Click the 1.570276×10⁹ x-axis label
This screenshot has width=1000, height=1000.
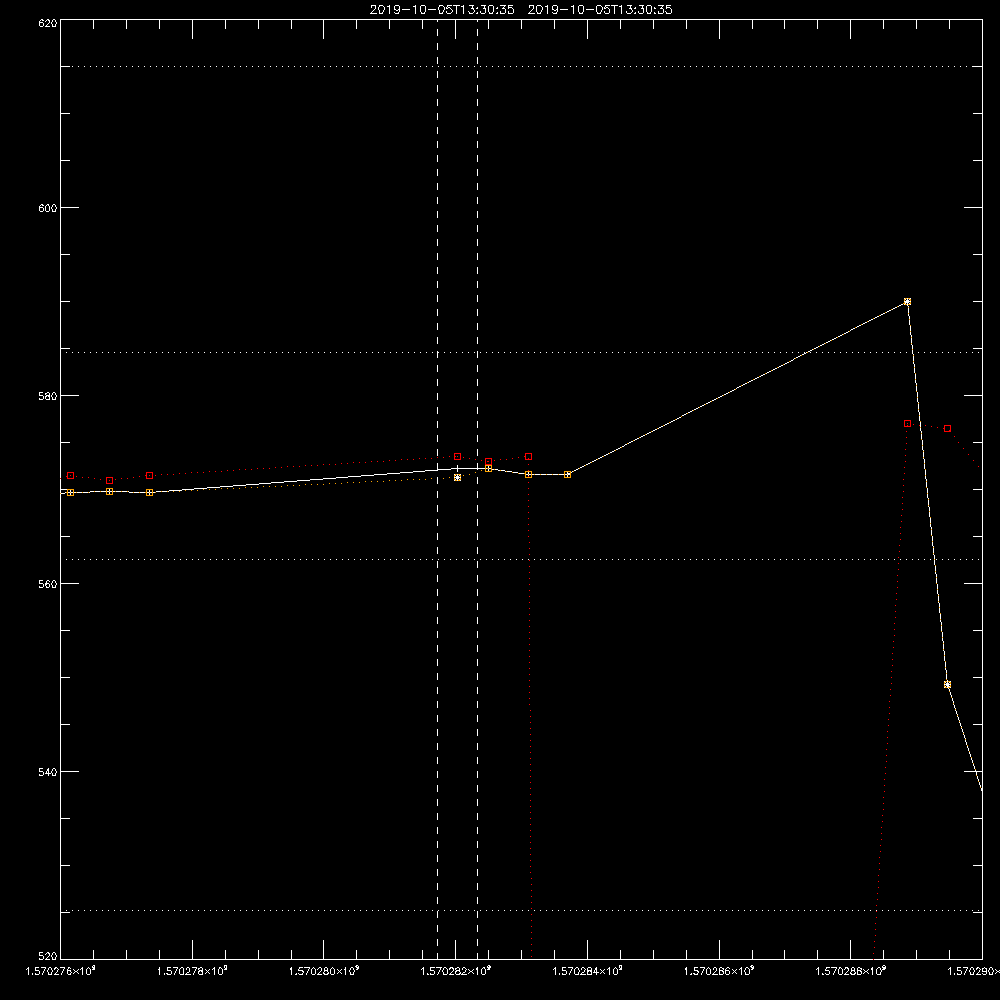(x=61, y=971)
